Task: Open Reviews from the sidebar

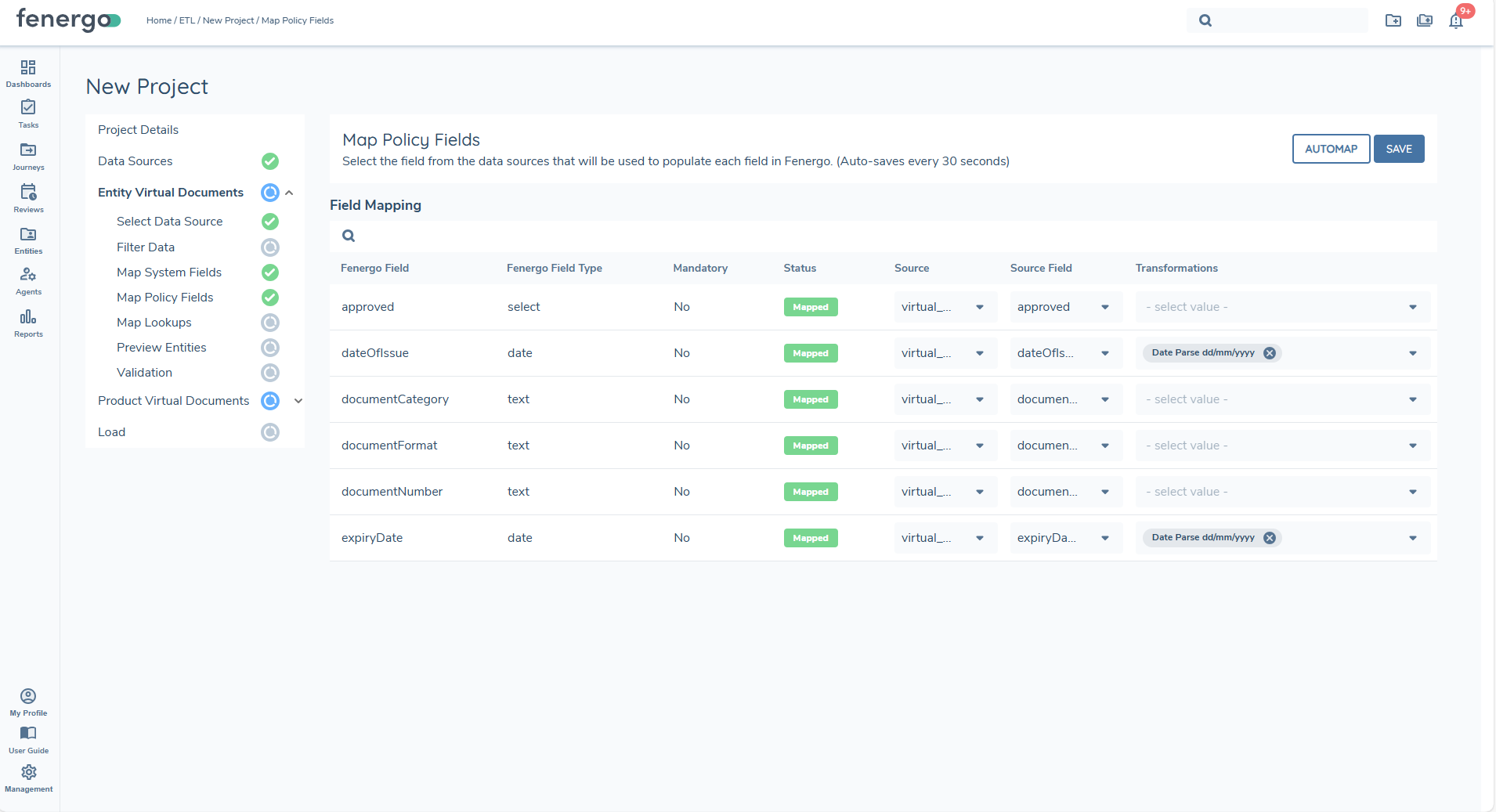Action: coord(28,193)
